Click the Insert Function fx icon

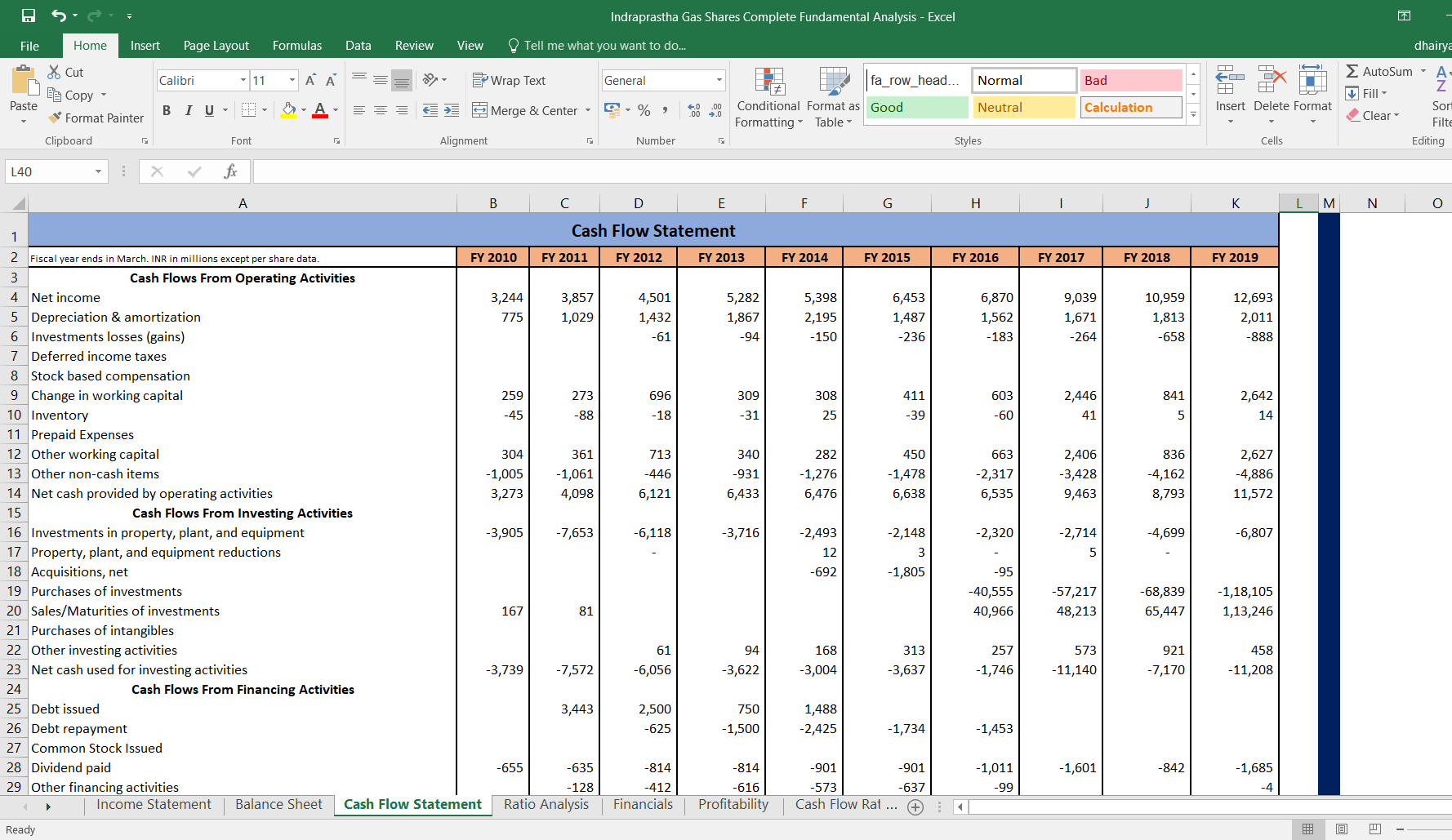230,171
